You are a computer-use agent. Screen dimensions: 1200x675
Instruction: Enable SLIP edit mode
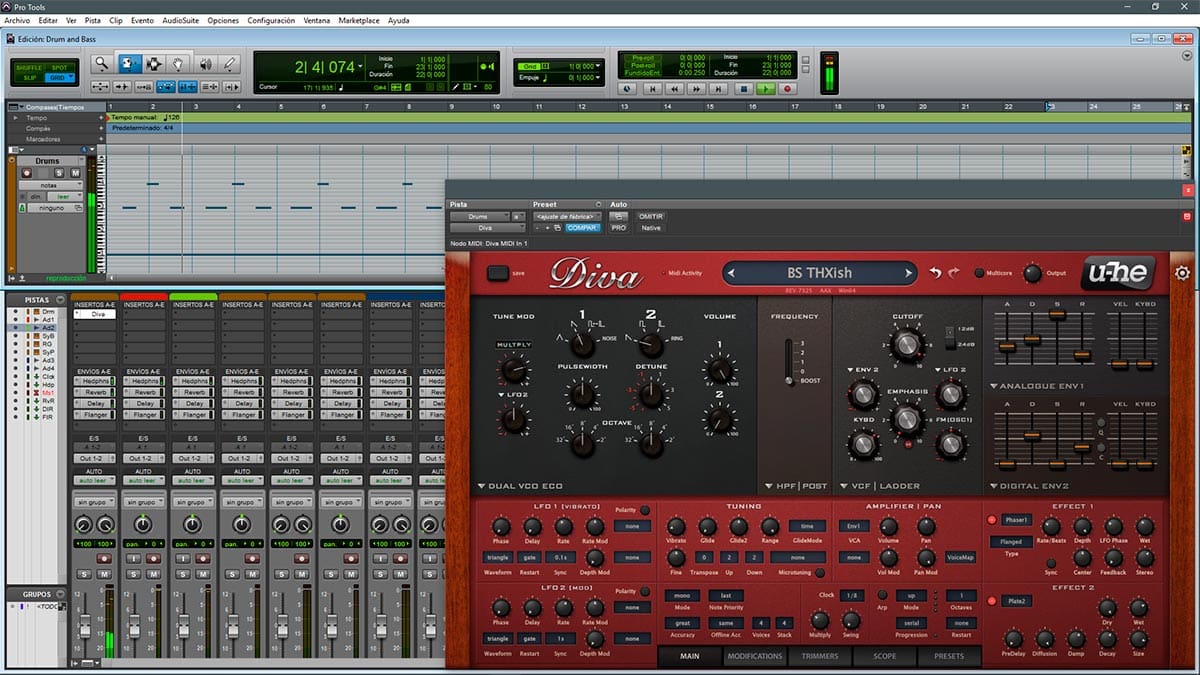[x=32, y=76]
